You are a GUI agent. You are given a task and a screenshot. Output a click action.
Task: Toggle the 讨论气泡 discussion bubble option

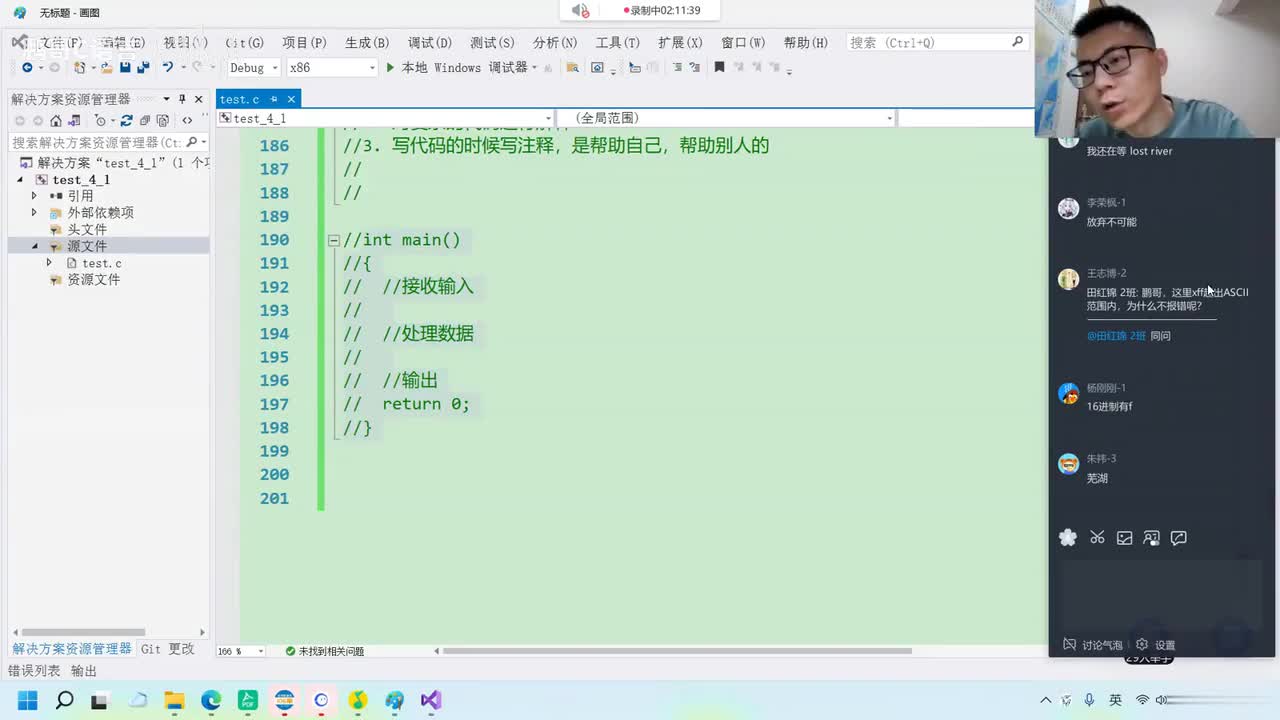point(1092,645)
